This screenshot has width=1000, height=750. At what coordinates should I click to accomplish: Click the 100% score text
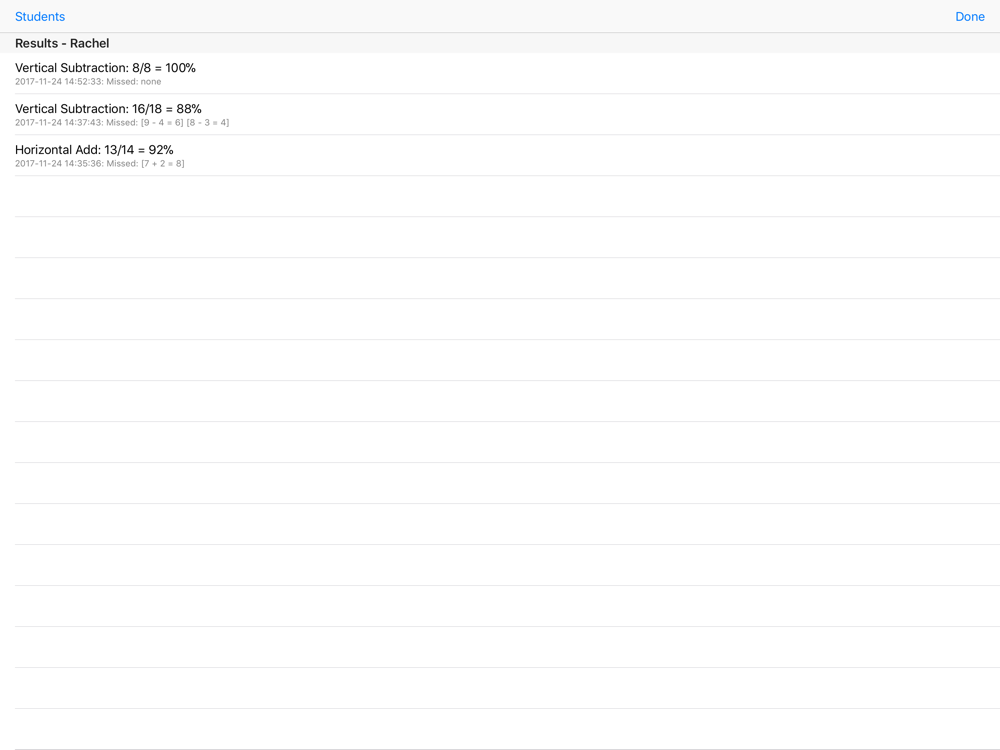180,68
